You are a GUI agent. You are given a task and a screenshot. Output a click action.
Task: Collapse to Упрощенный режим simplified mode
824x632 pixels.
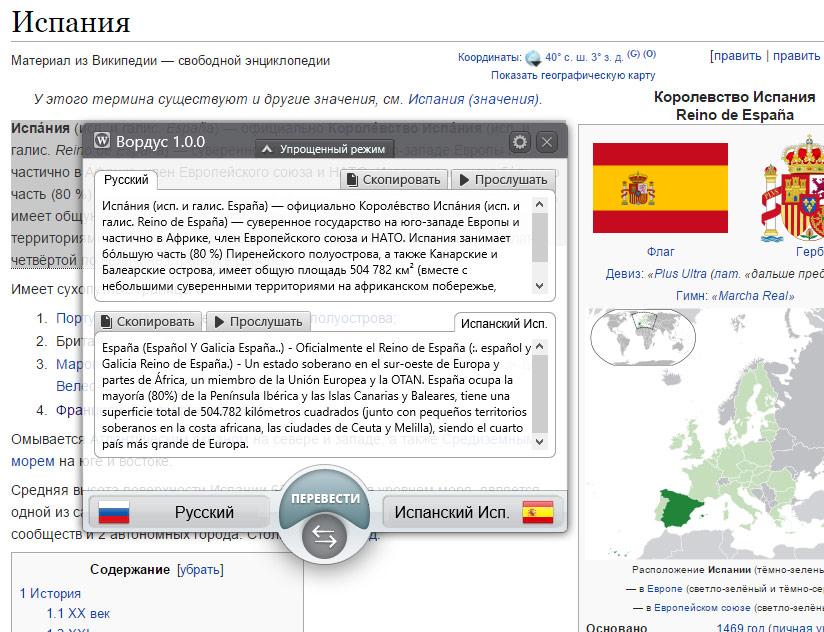[324, 149]
